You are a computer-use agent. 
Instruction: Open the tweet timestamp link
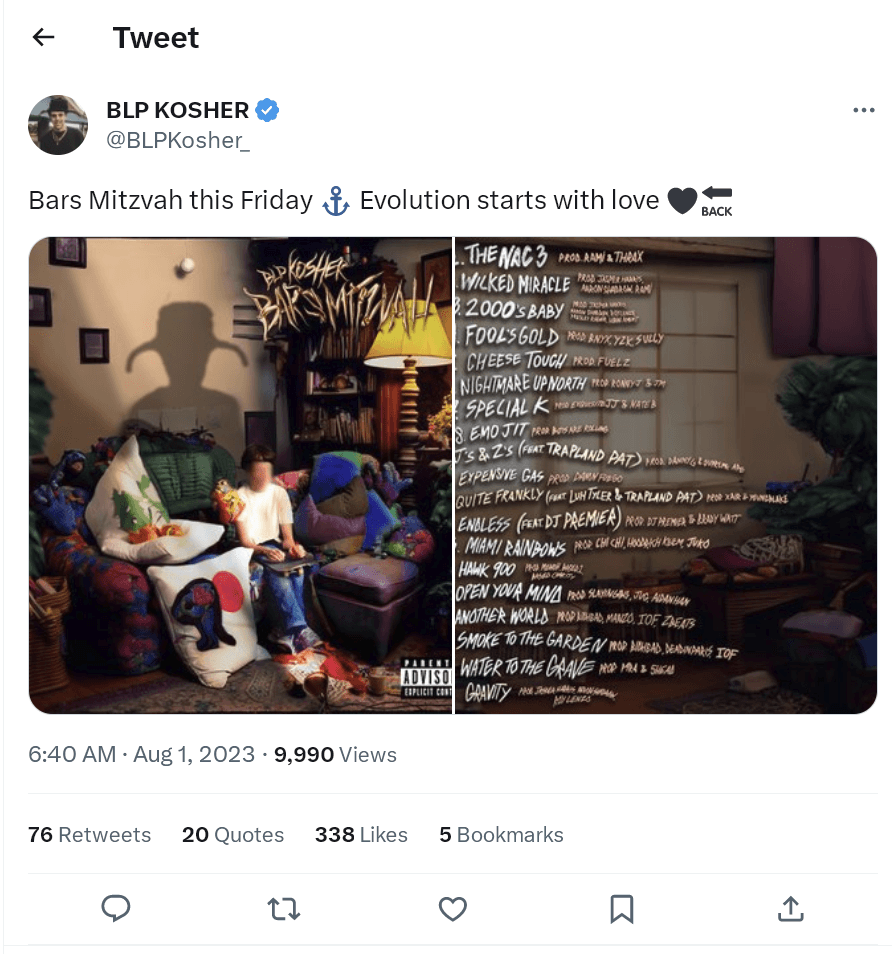[x=142, y=754]
